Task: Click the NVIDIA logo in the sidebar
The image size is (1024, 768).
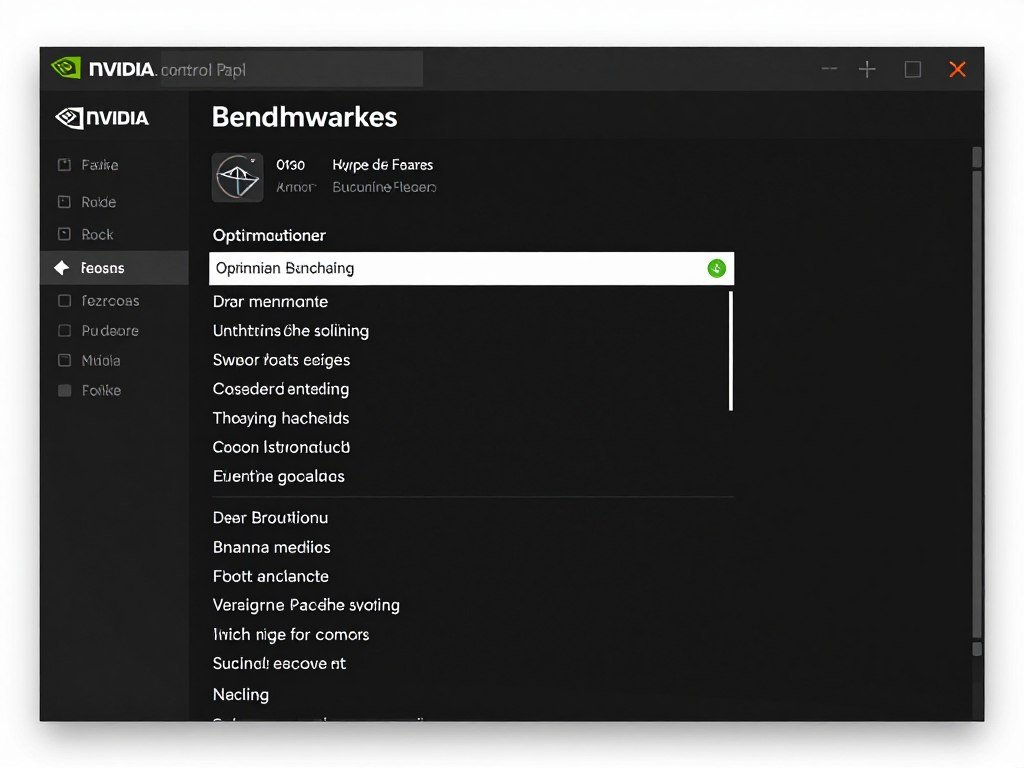Action: point(101,118)
